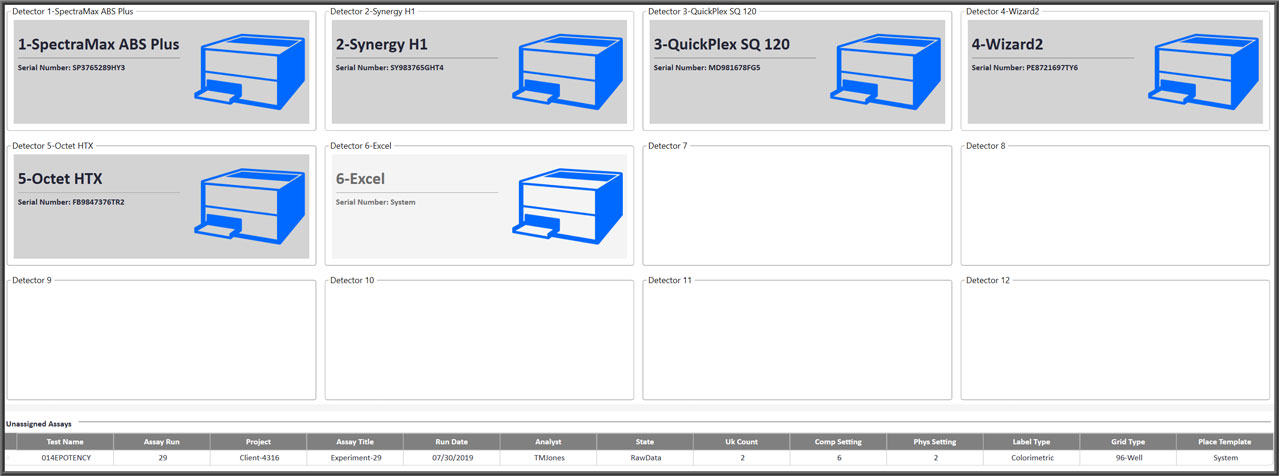Click the SpectraMax ABS Plus detector instrument icon
This screenshot has height=476, width=1279.
click(x=249, y=72)
